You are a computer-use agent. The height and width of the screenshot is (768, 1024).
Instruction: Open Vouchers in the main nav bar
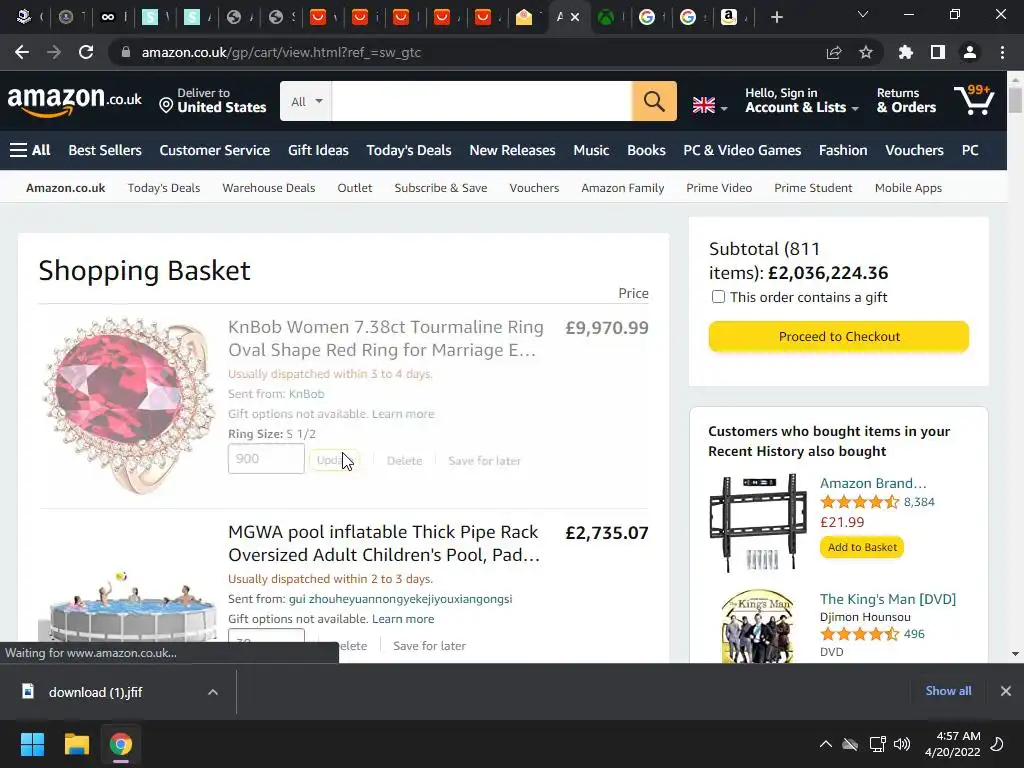pyautogui.click(x=914, y=150)
